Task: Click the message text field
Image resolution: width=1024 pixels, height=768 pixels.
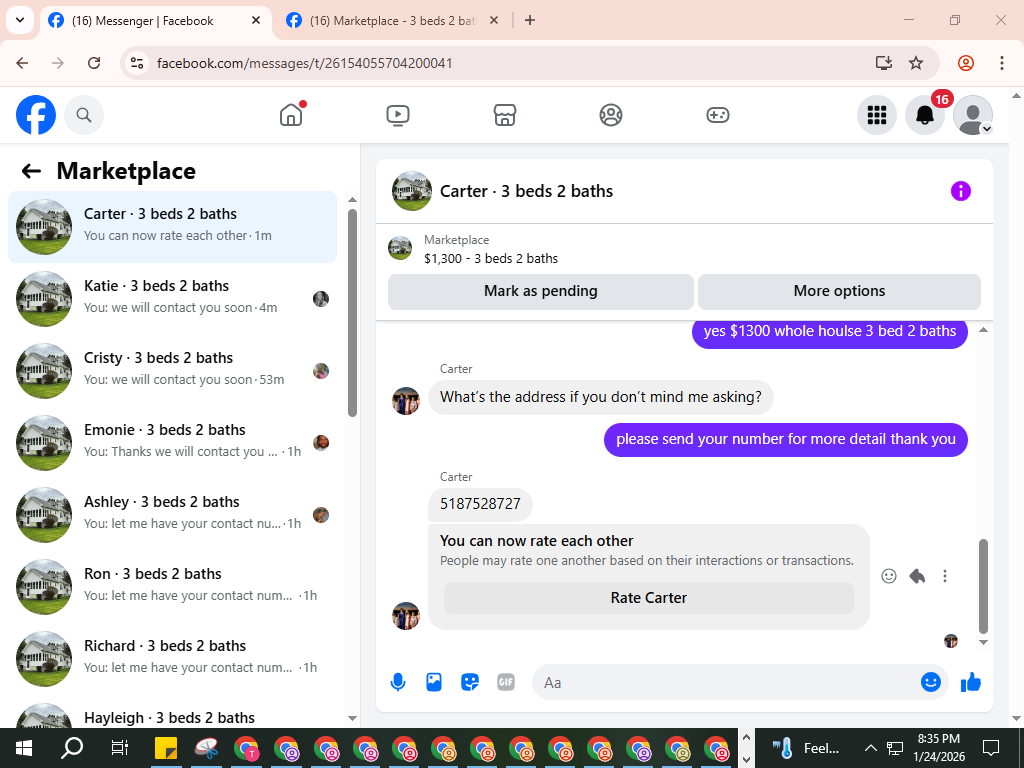Action: tap(726, 682)
